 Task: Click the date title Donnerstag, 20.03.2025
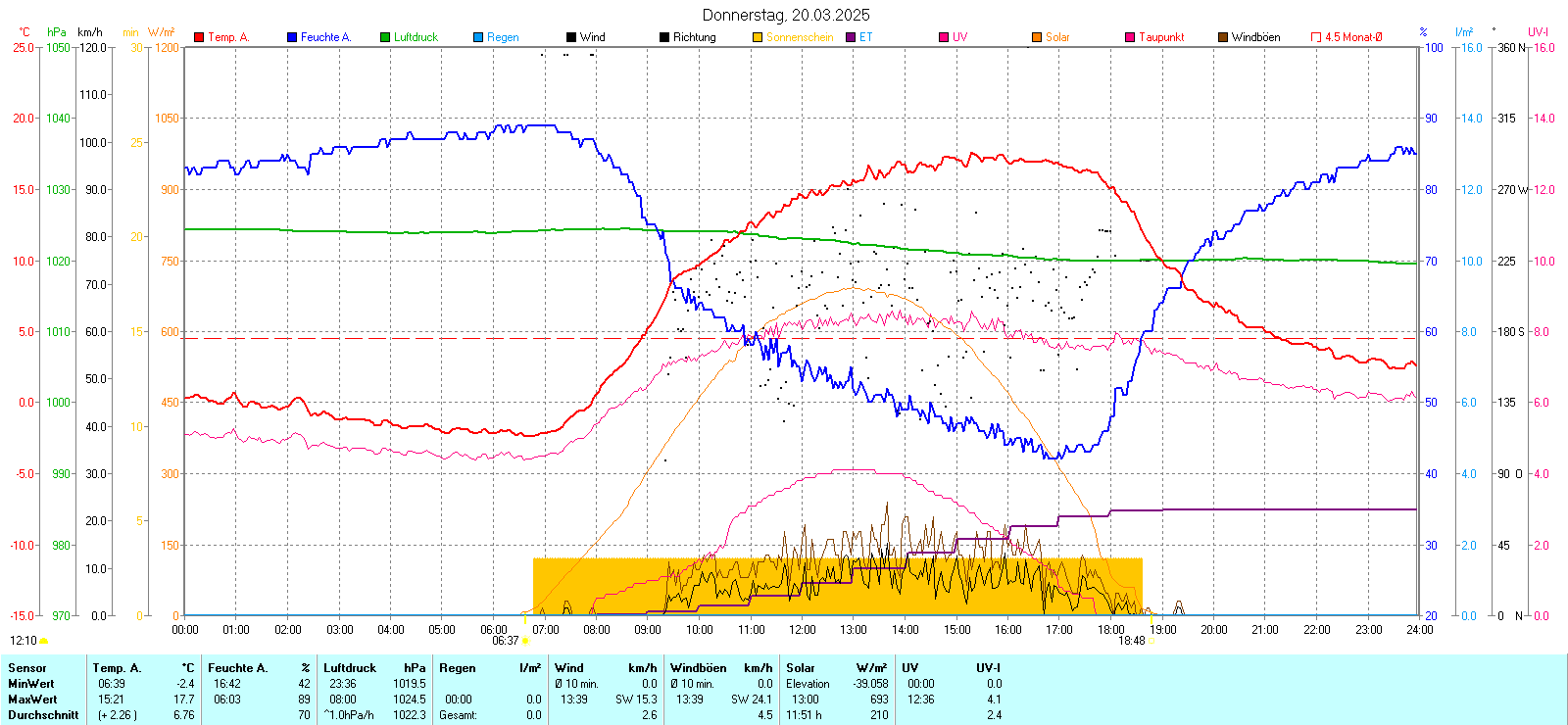pos(785,15)
